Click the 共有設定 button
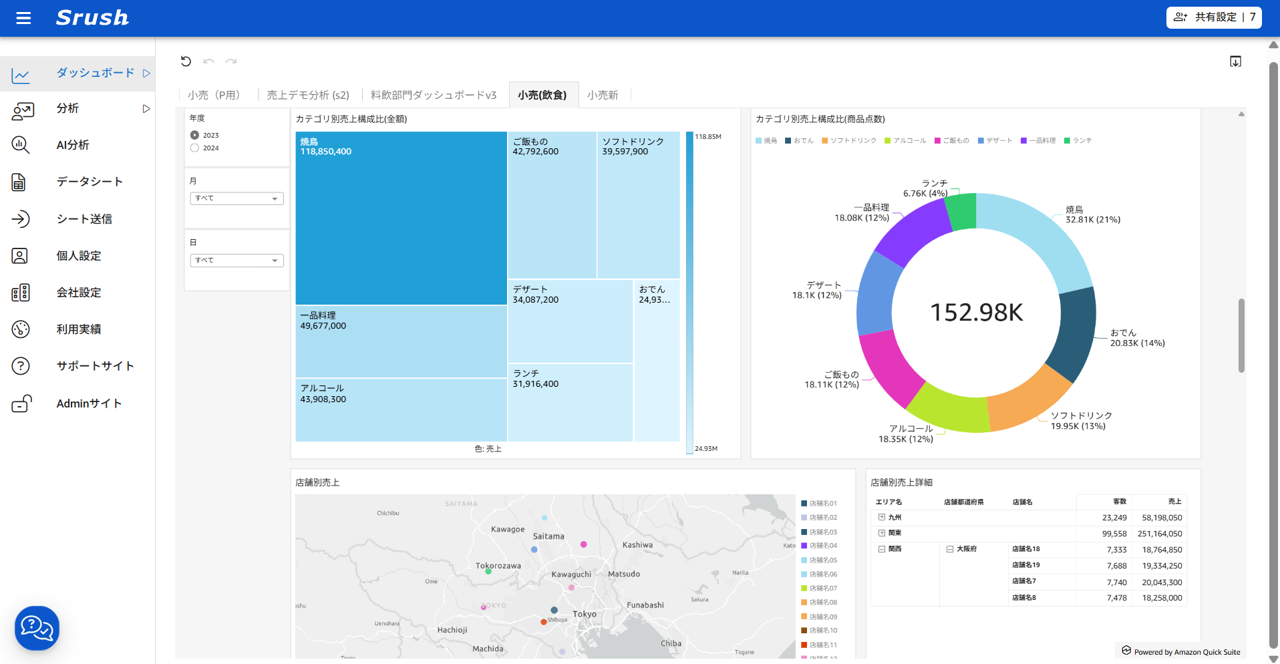1280x664 pixels. pos(1213,17)
